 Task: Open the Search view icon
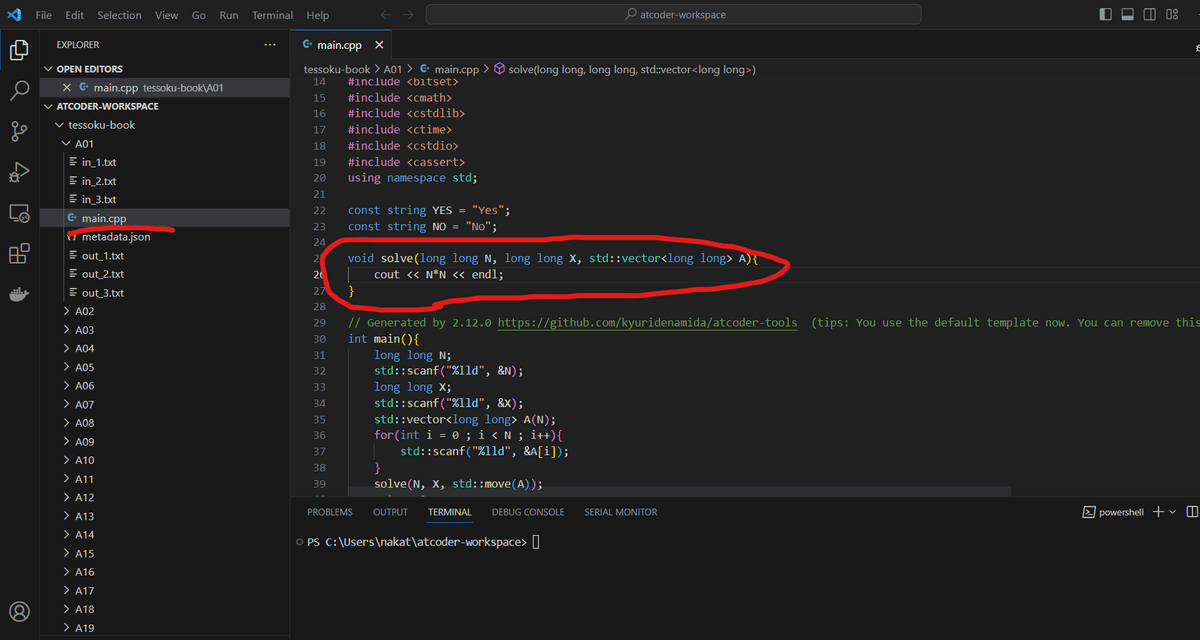coord(18,90)
